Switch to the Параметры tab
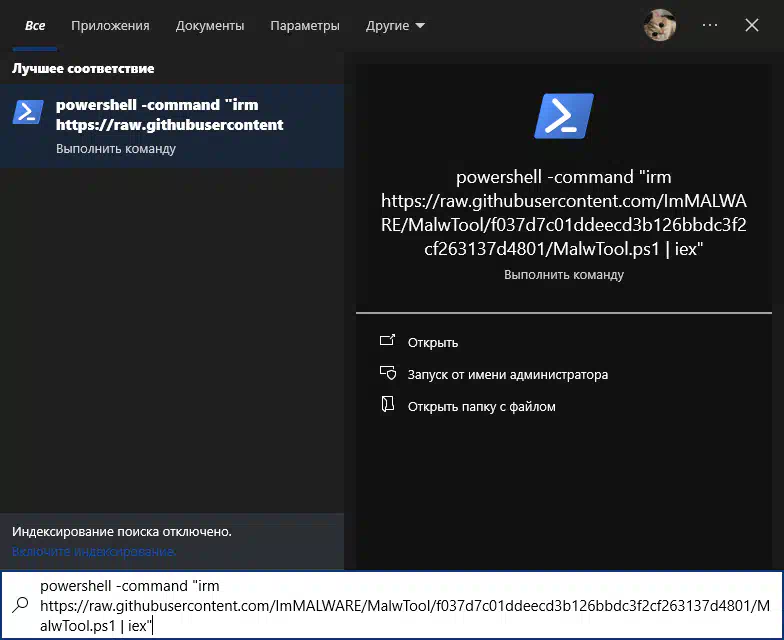This screenshot has width=784, height=640. coord(305,26)
